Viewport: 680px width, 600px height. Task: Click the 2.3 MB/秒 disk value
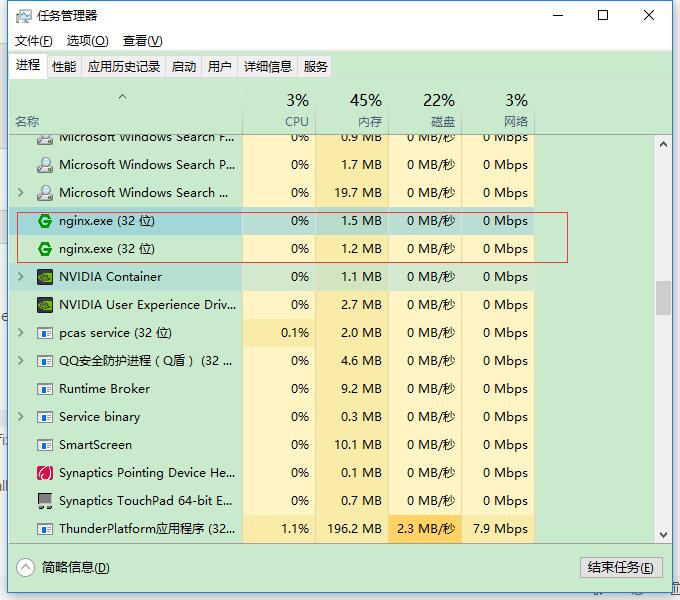coord(426,529)
